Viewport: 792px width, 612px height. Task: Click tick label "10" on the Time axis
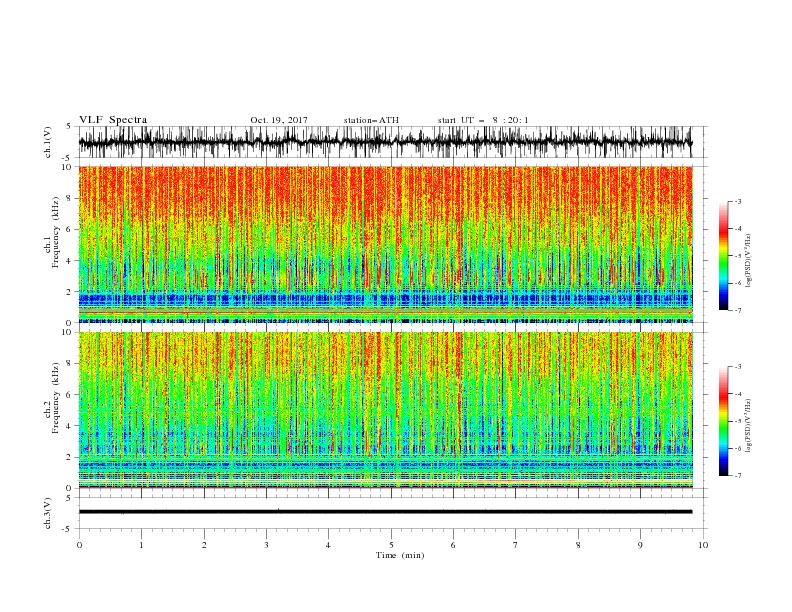point(703,545)
